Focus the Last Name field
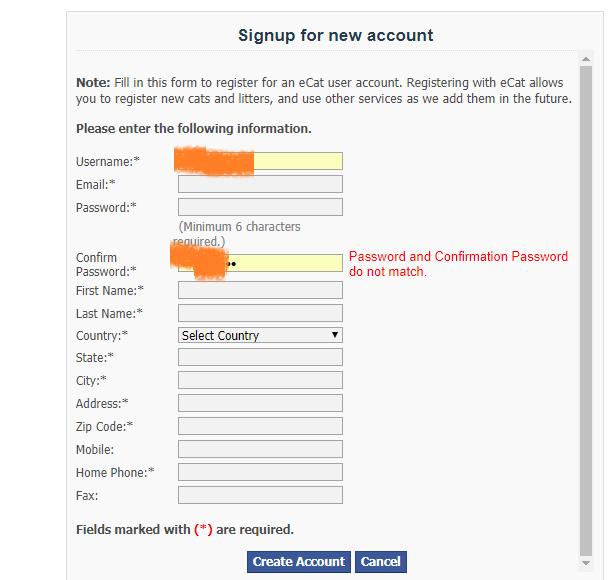Viewport: 608px width, 580px height. coord(260,313)
